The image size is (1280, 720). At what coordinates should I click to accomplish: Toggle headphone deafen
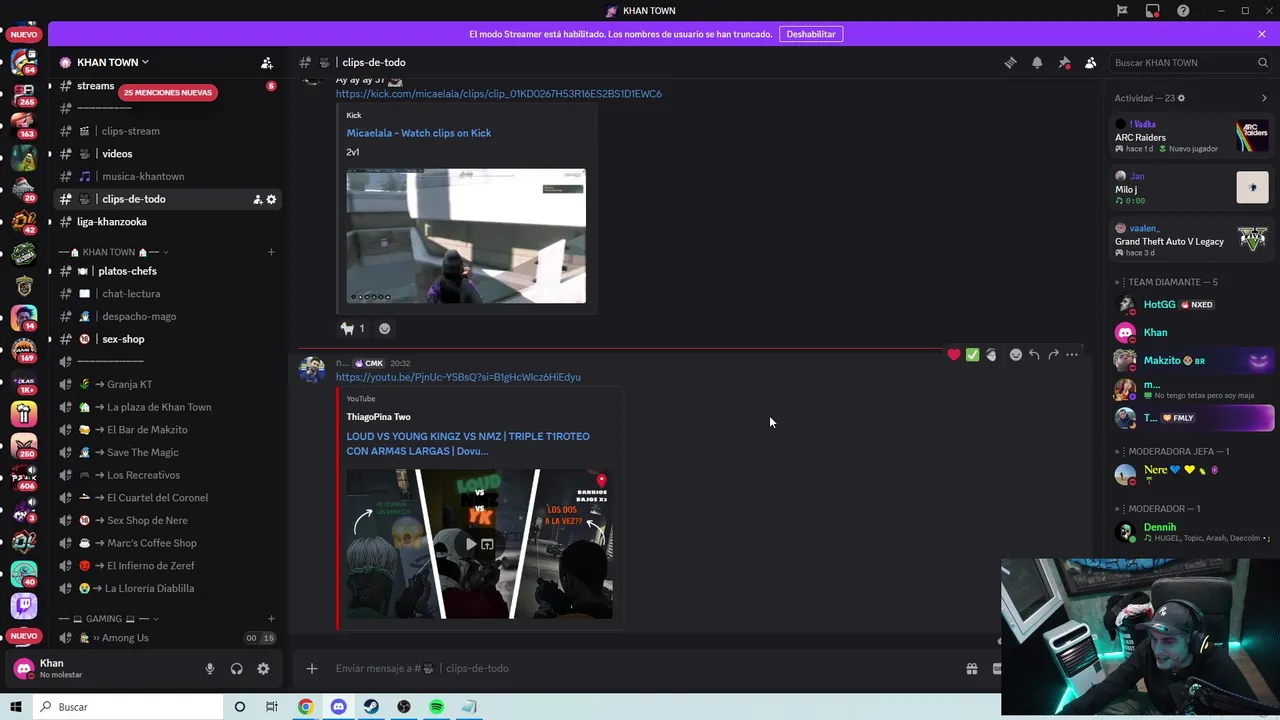(x=236, y=669)
